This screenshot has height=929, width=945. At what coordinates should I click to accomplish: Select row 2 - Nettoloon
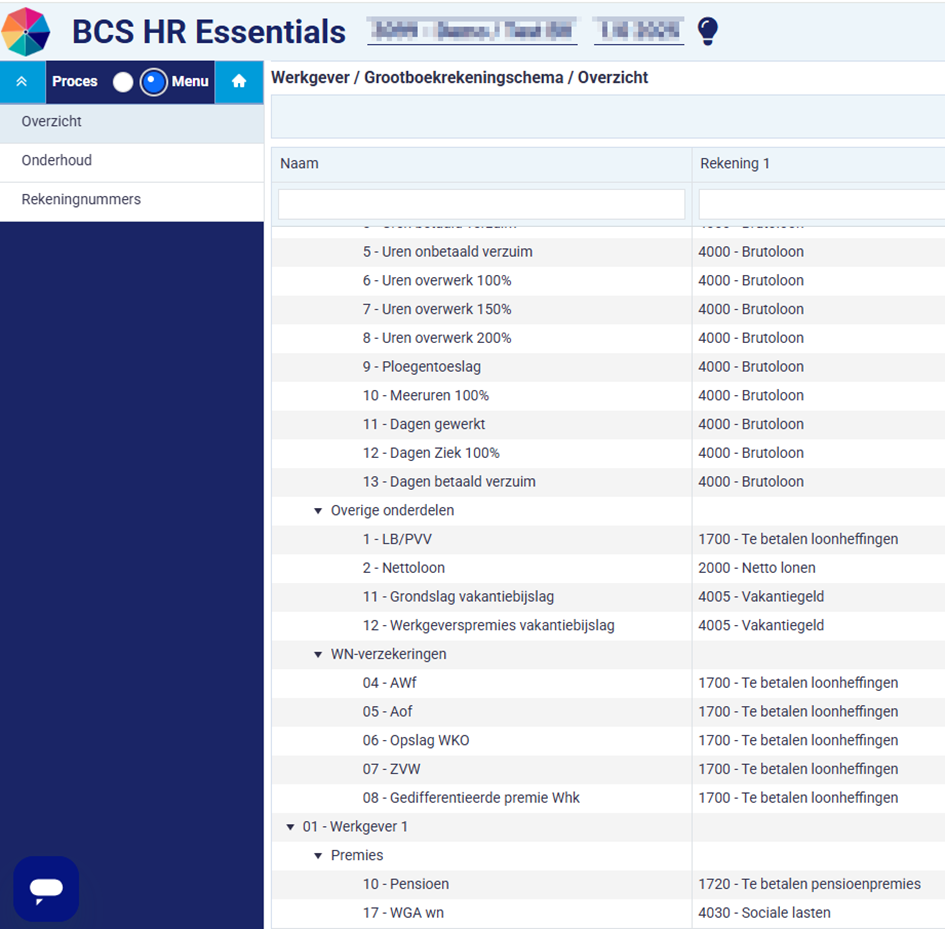[608, 568]
